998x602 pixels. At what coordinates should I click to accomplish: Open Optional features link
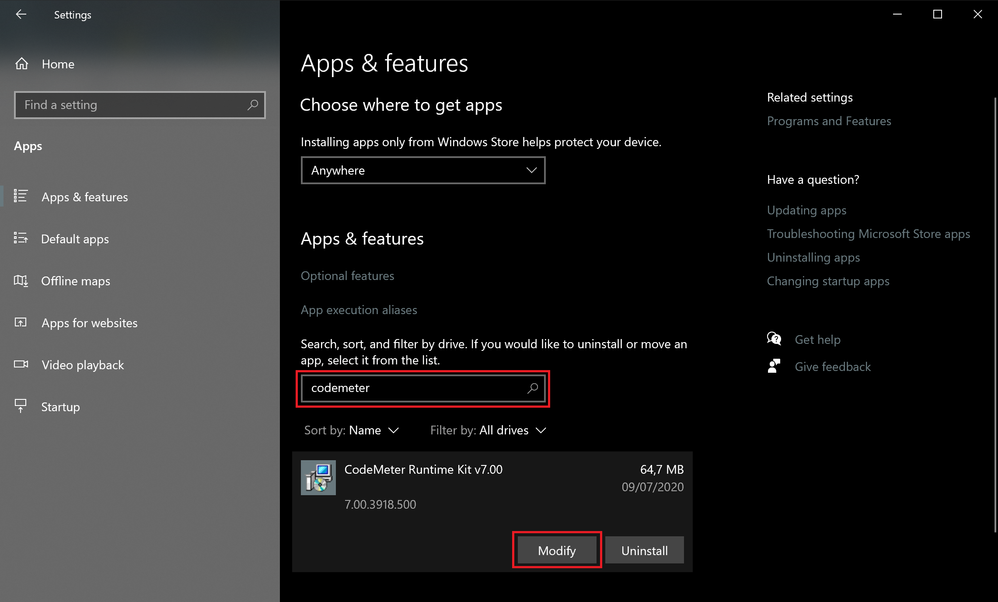tap(347, 276)
